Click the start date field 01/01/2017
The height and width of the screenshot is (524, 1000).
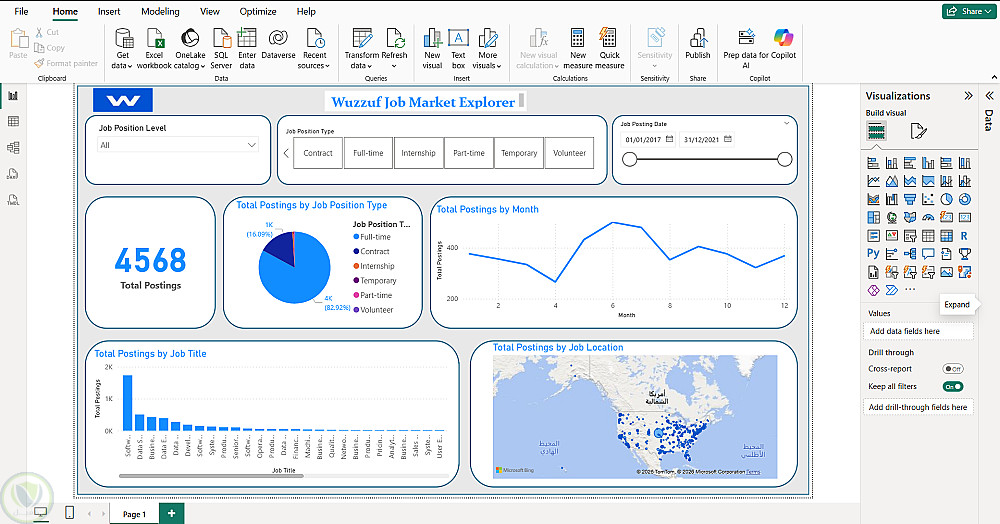649,140
